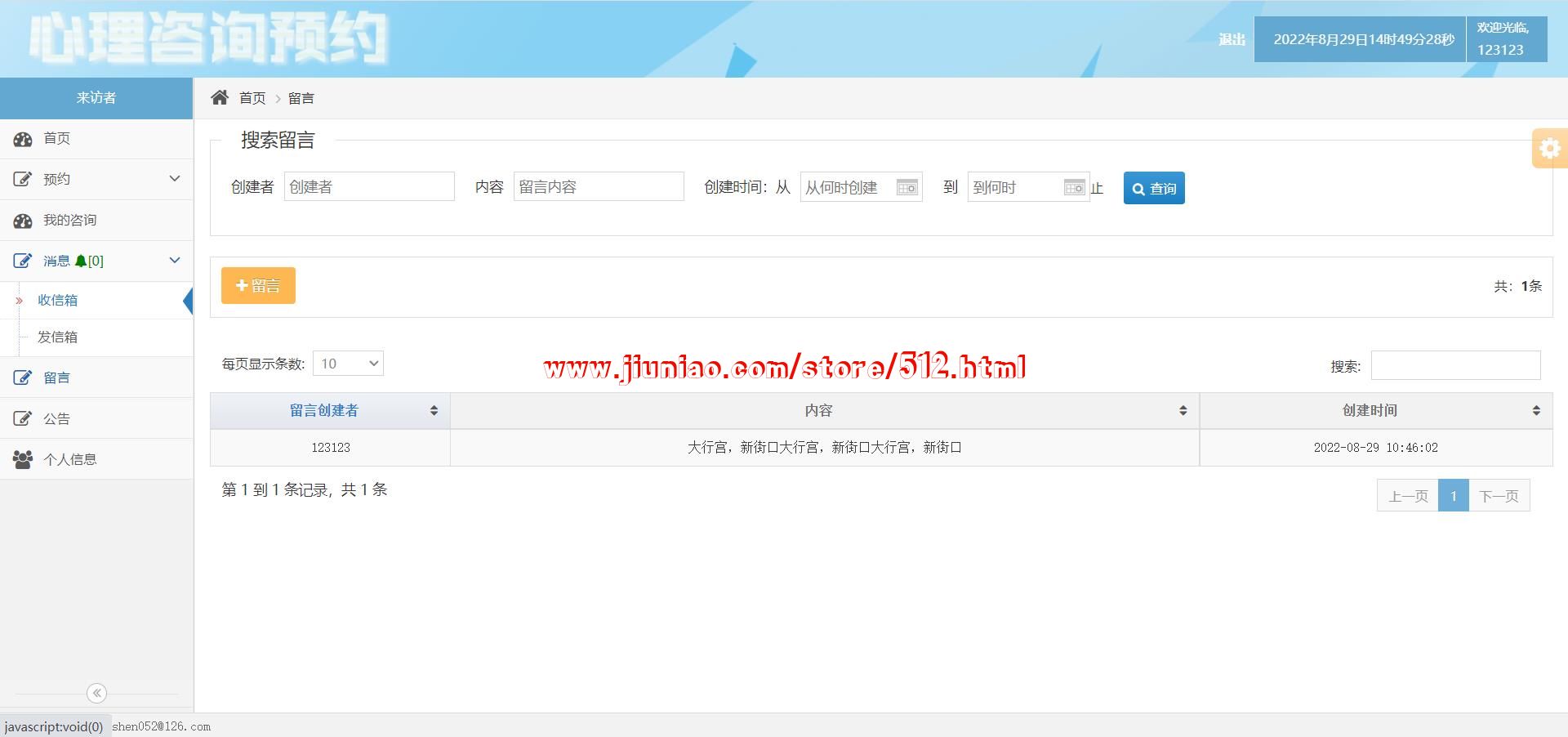Click the 留言 breadcrumb text

click(301, 98)
